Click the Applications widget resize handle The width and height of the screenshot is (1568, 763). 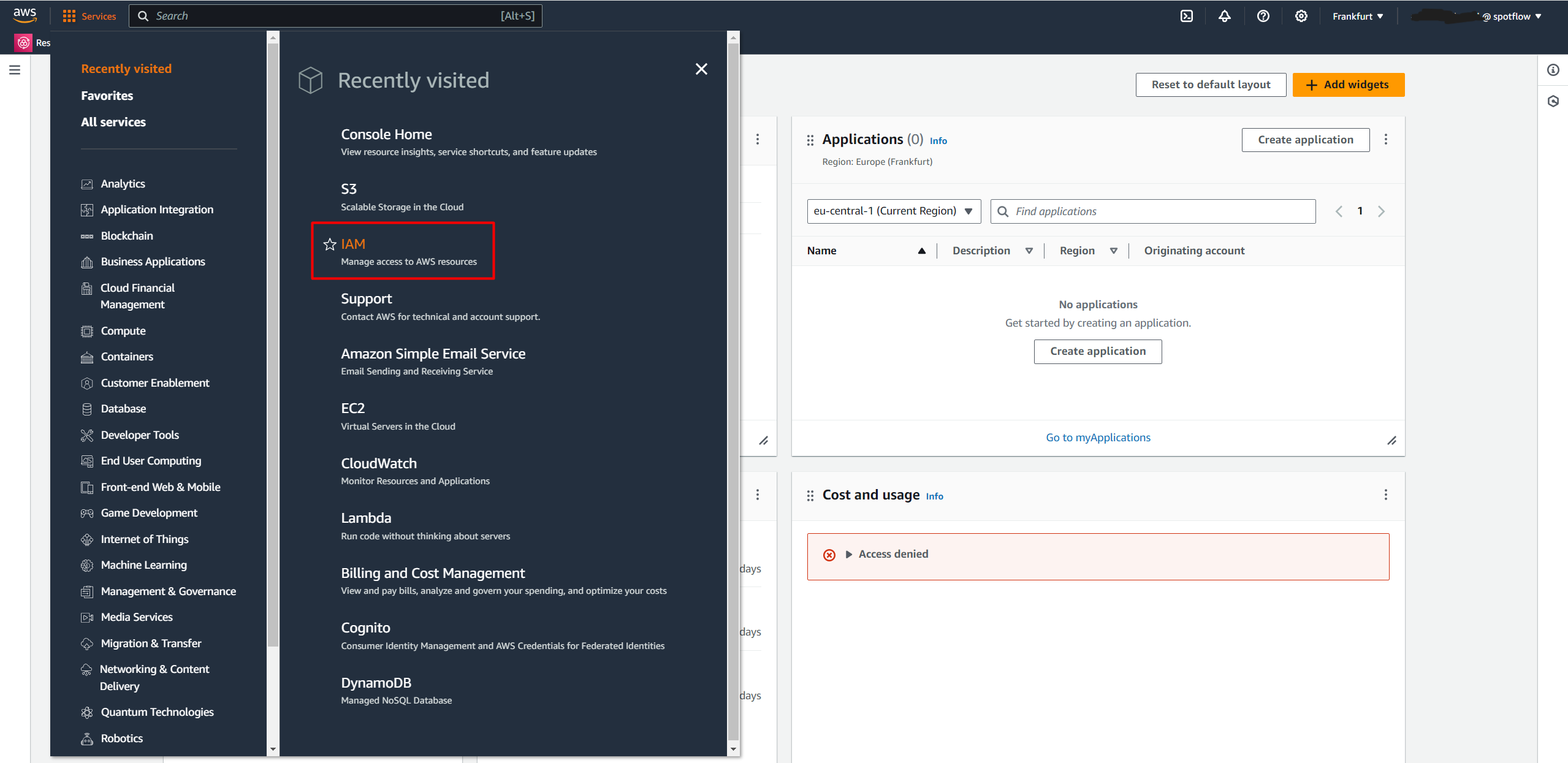point(1391,441)
